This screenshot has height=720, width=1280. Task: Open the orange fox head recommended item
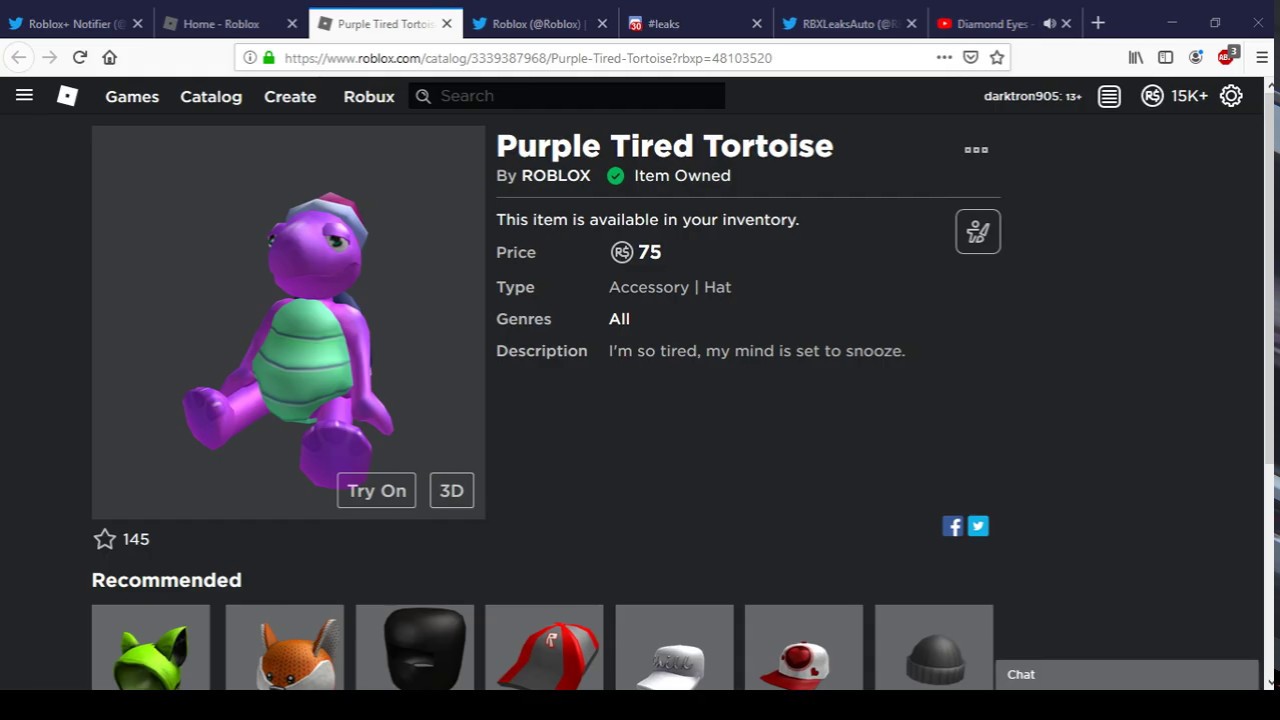[x=285, y=647]
